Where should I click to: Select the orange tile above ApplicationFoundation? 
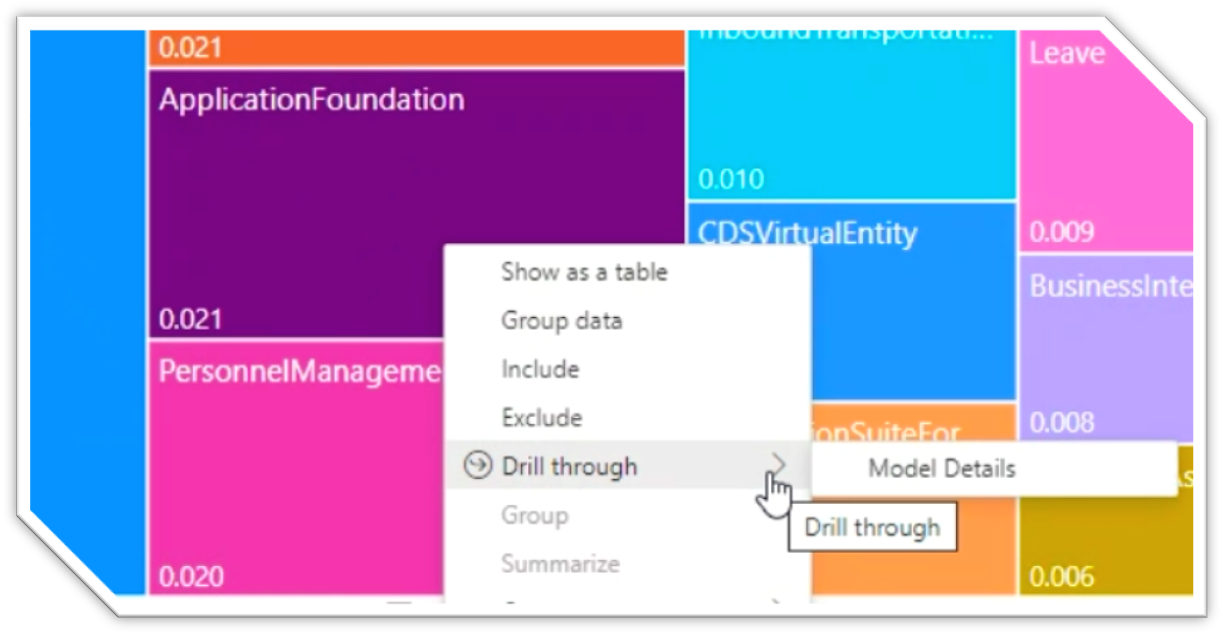(415, 48)
